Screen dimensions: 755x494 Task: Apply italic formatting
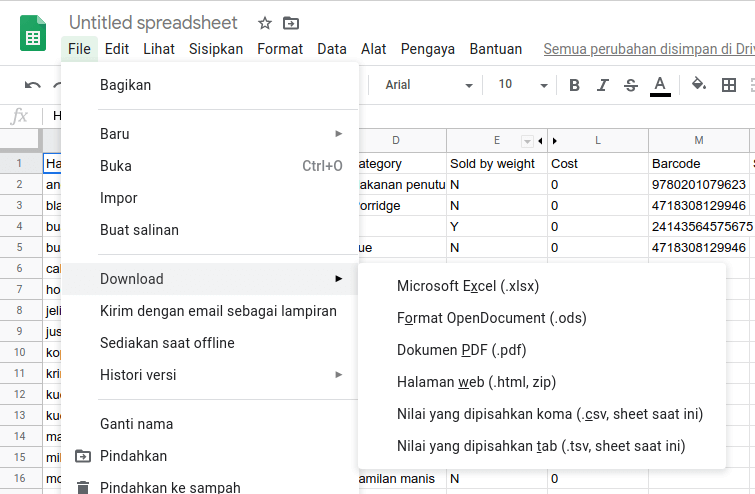click(602, 85)
